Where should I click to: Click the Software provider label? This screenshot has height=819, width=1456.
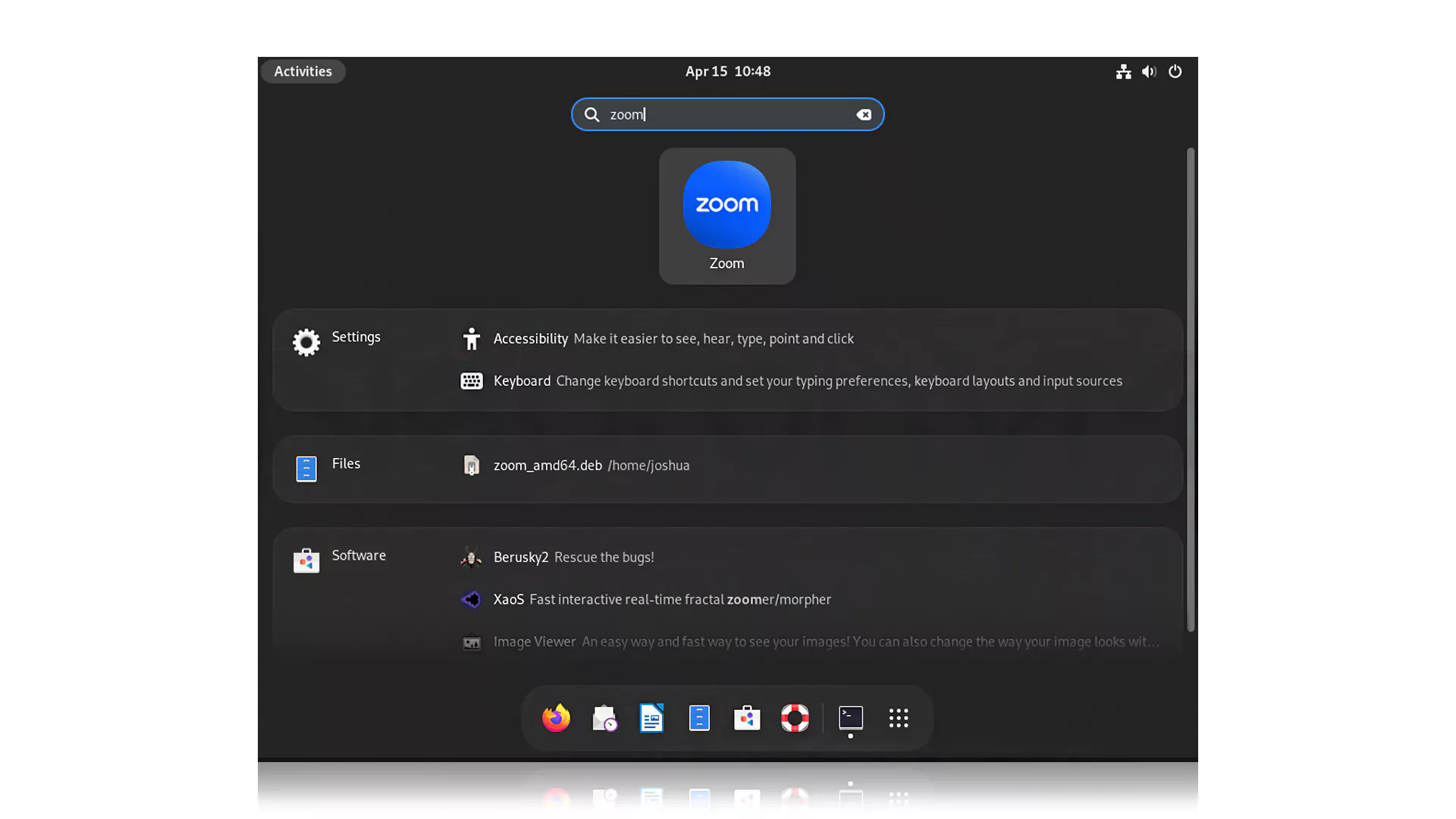click(359, 556)
